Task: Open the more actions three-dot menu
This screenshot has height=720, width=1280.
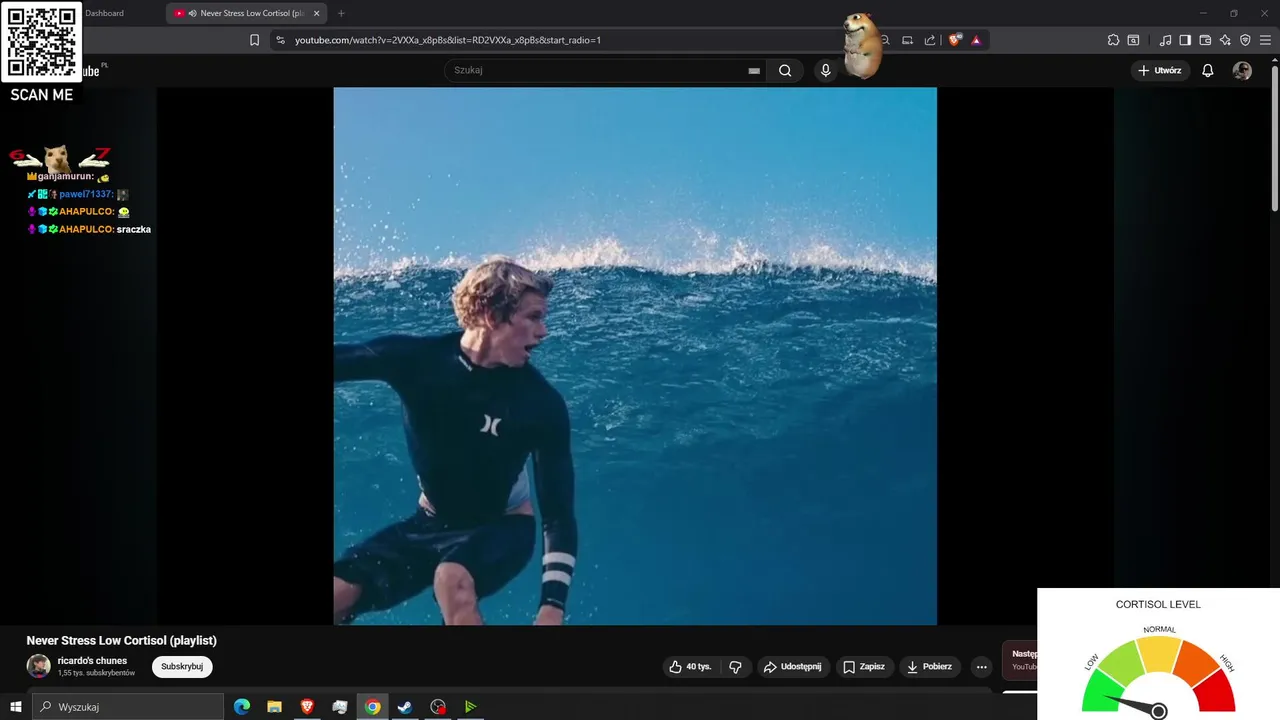Action: click(x=982, y=666)
